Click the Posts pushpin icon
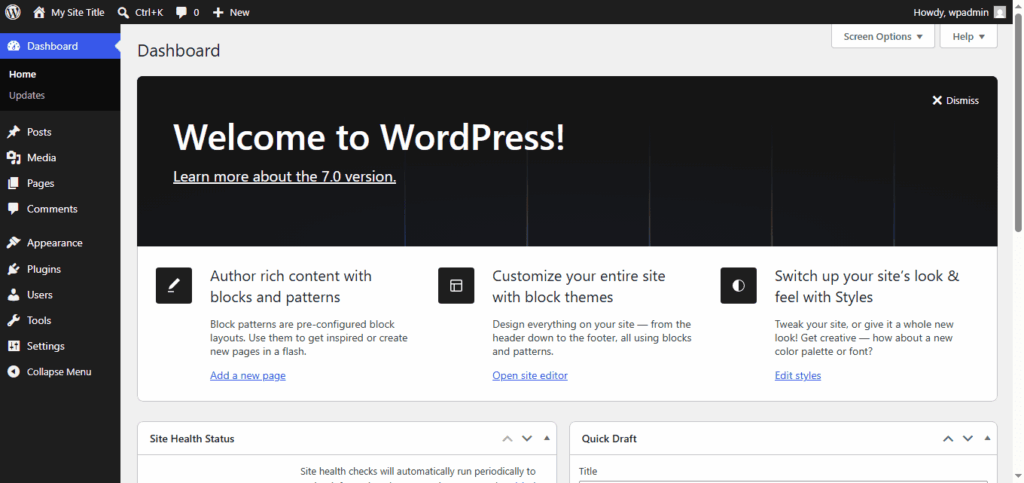The image size is (1024, 483). 14,132
